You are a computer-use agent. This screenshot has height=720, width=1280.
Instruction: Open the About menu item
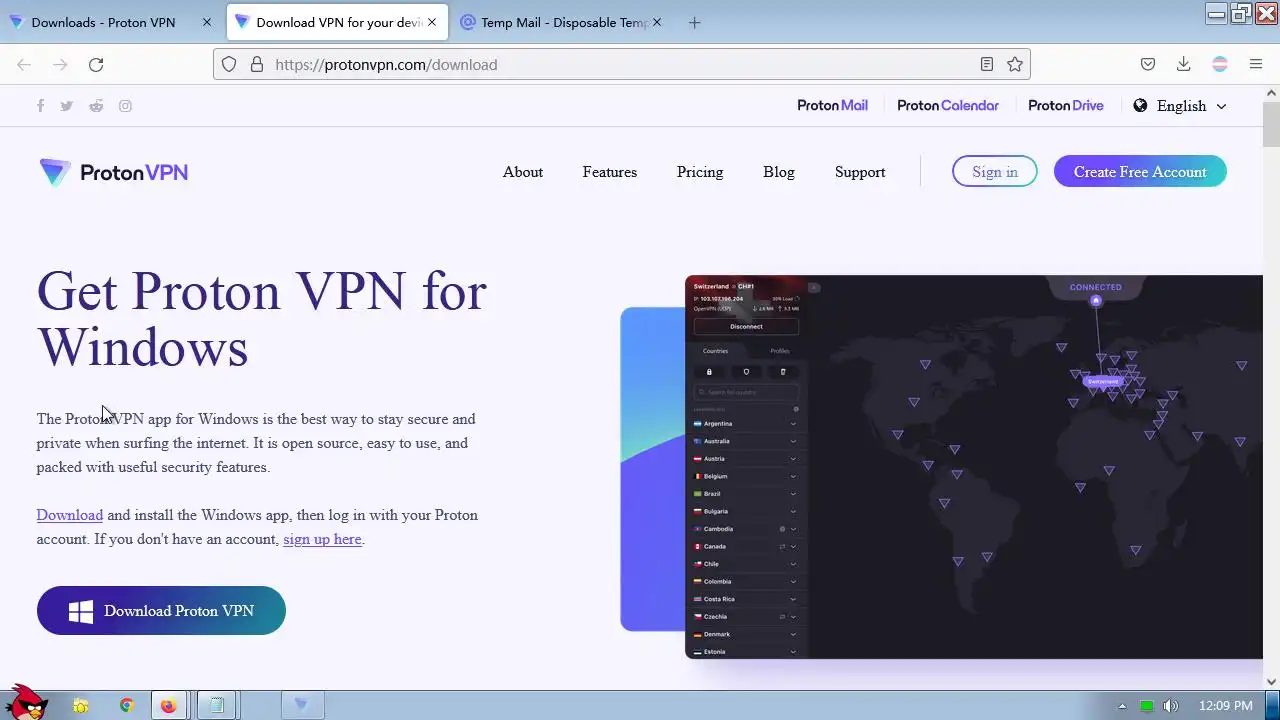click(x=523, y=172)
